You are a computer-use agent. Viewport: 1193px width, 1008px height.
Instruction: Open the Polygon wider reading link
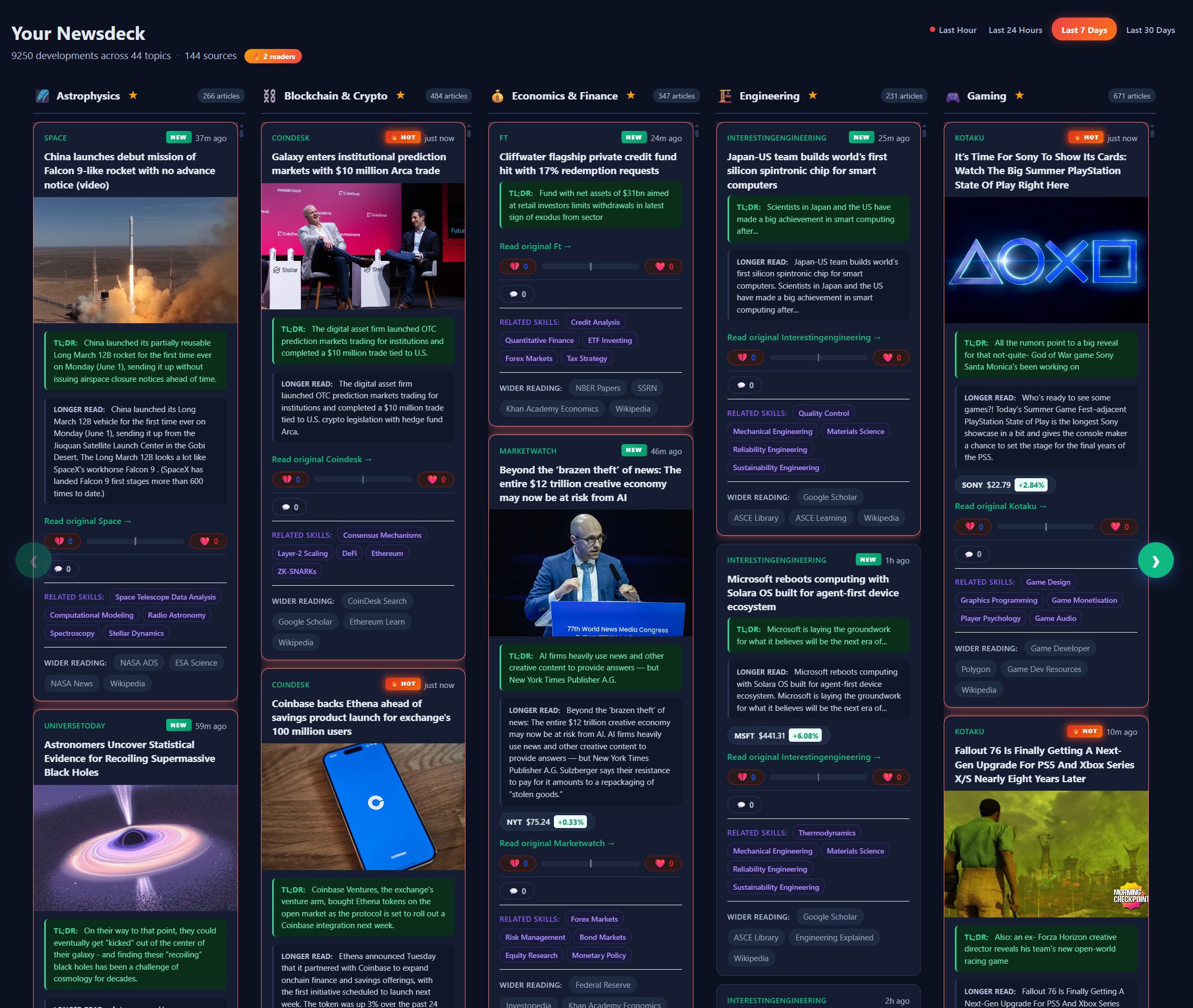tap(975, 669)
